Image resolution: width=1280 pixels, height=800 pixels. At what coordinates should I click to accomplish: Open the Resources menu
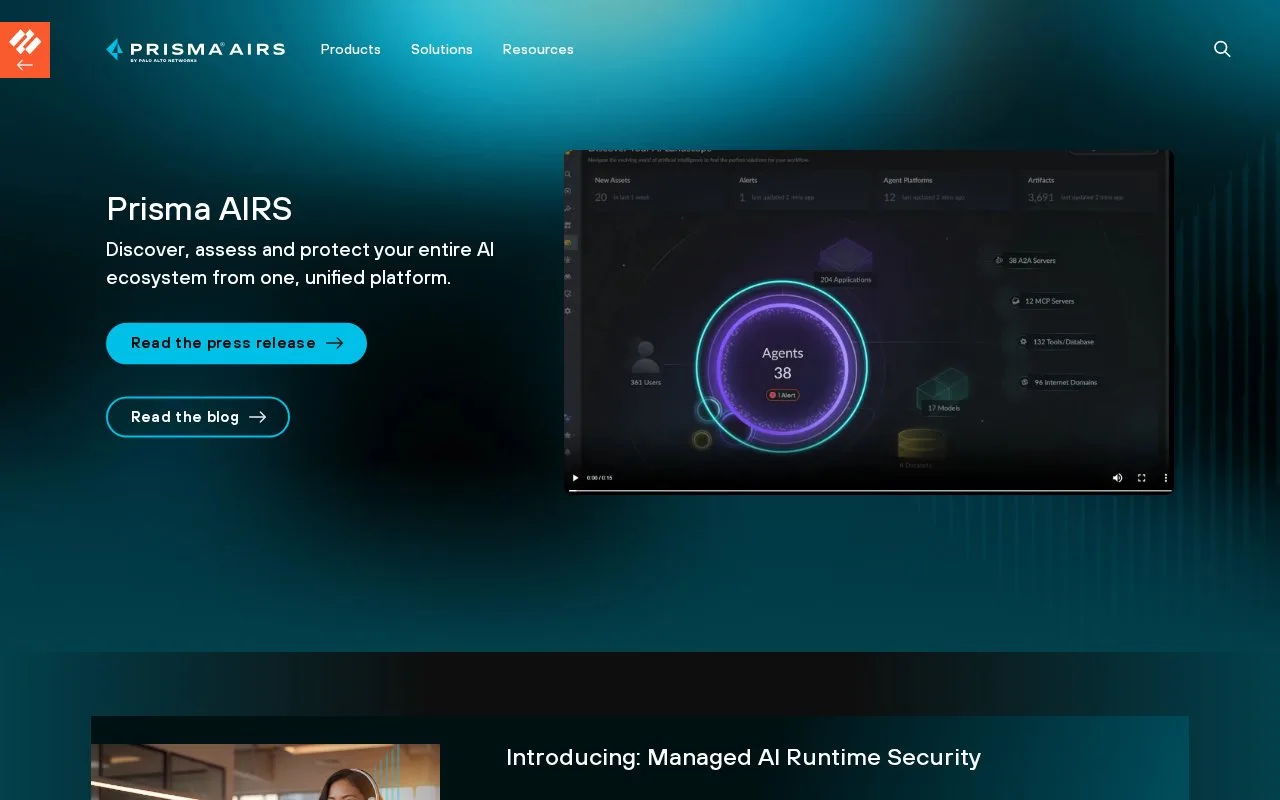[538, 49]
